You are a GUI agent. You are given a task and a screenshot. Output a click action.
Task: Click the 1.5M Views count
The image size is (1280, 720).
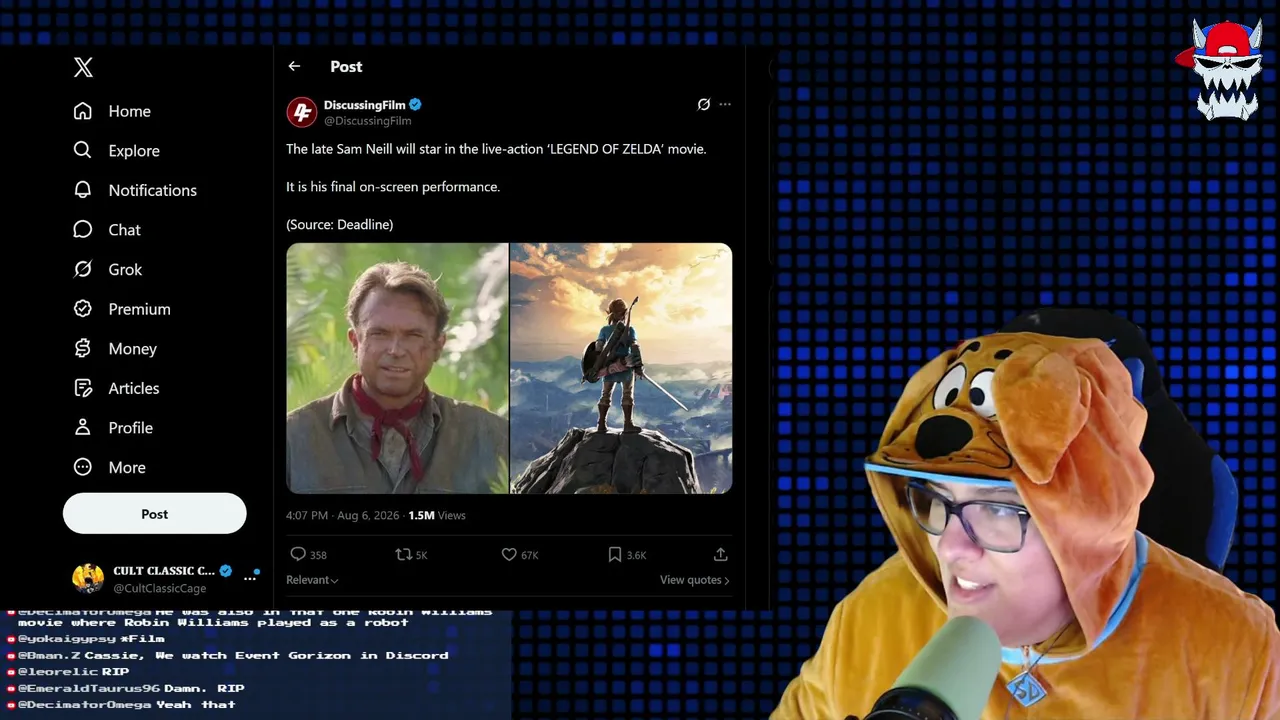pyautogui.click(x=437, y=515)
